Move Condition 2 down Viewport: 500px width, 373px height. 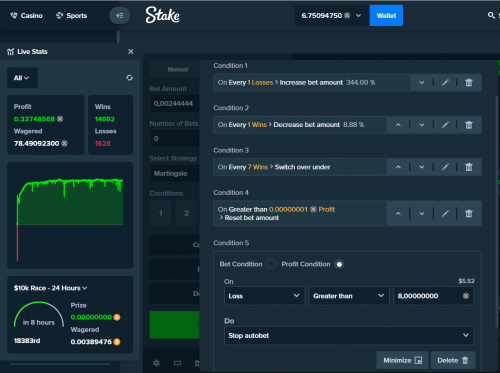pyautogui.click(x=422, y=125)
